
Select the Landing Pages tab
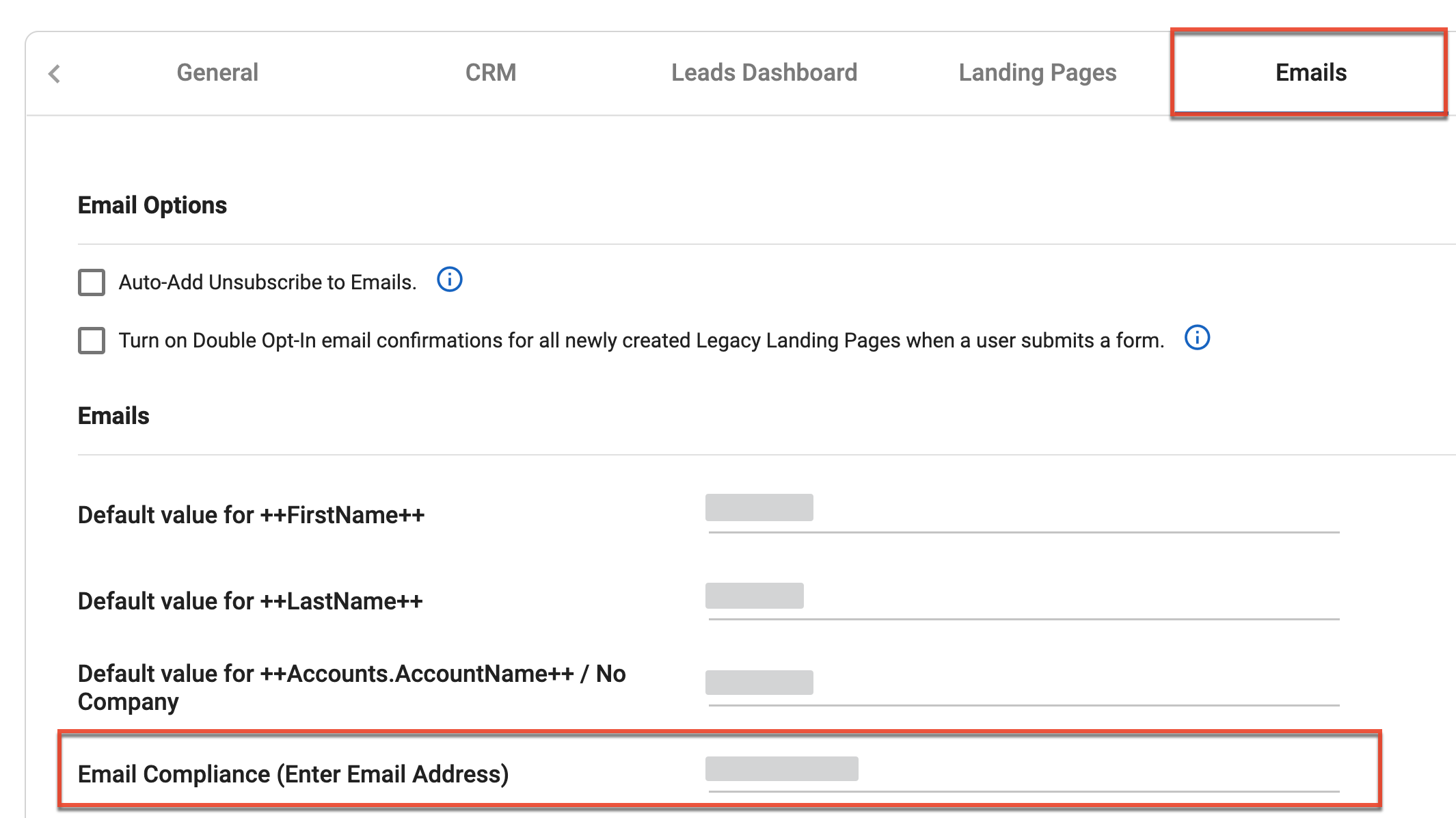click(1038, 72)
